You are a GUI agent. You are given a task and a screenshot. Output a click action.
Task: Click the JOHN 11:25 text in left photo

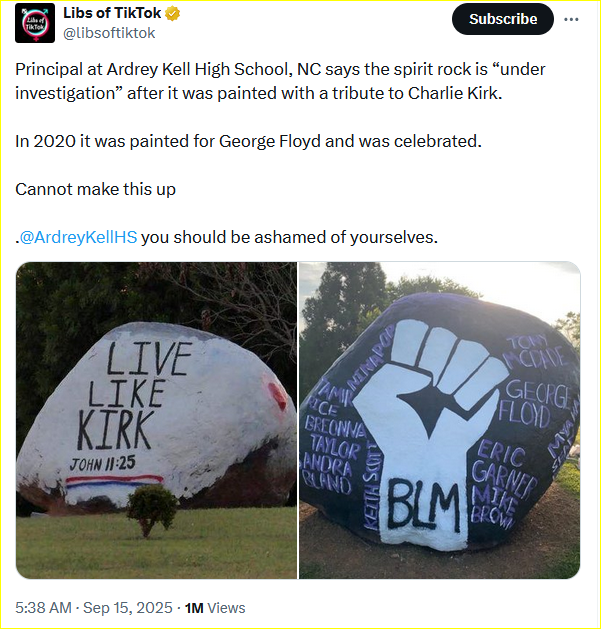[x=103, y=464]
